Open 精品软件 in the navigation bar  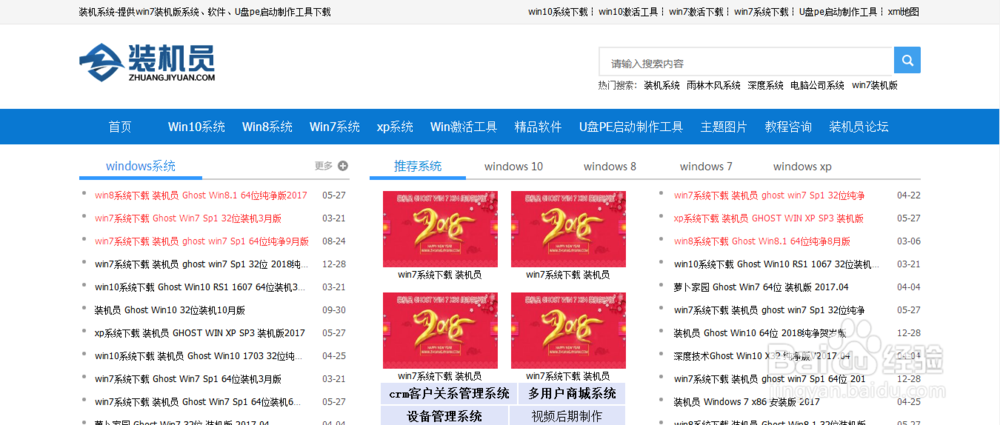538,126
